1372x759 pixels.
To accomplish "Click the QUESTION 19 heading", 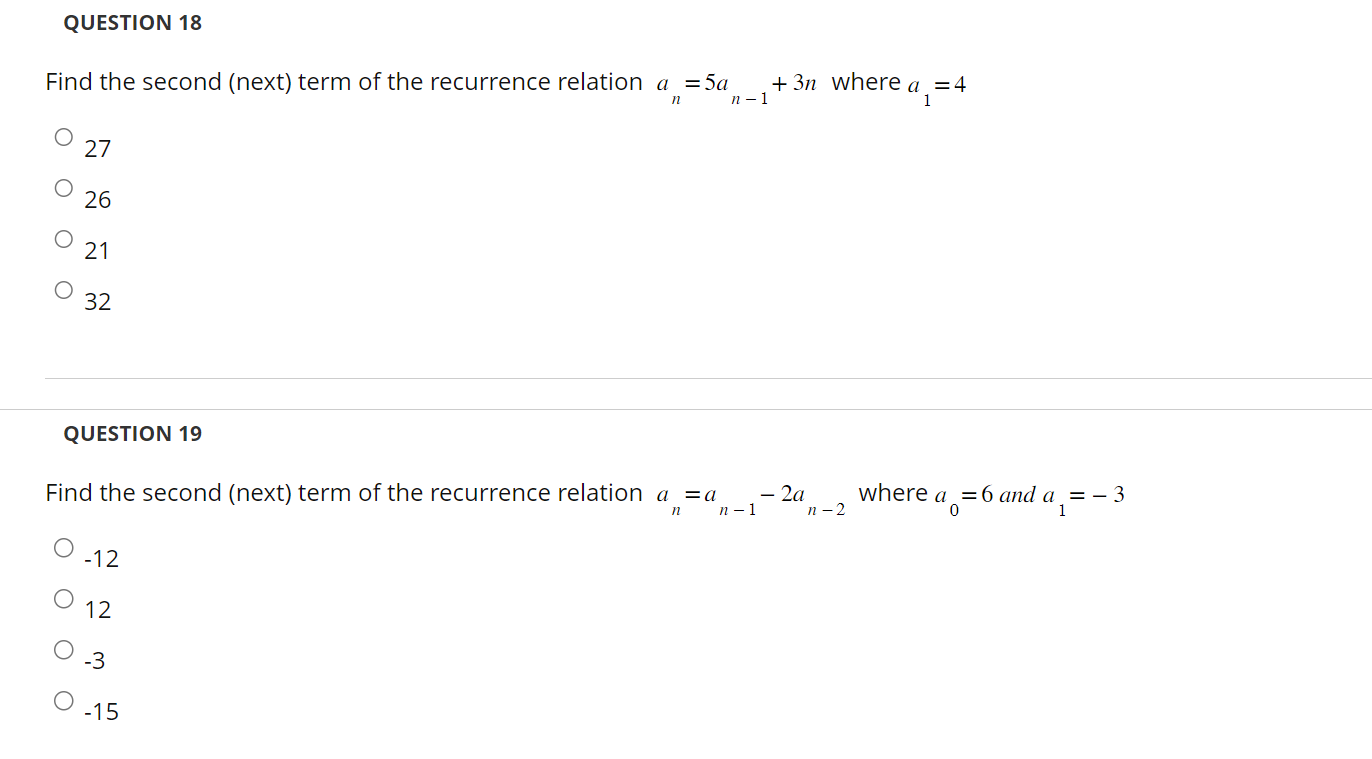I will pyautogui.click(x=133, y=433).
